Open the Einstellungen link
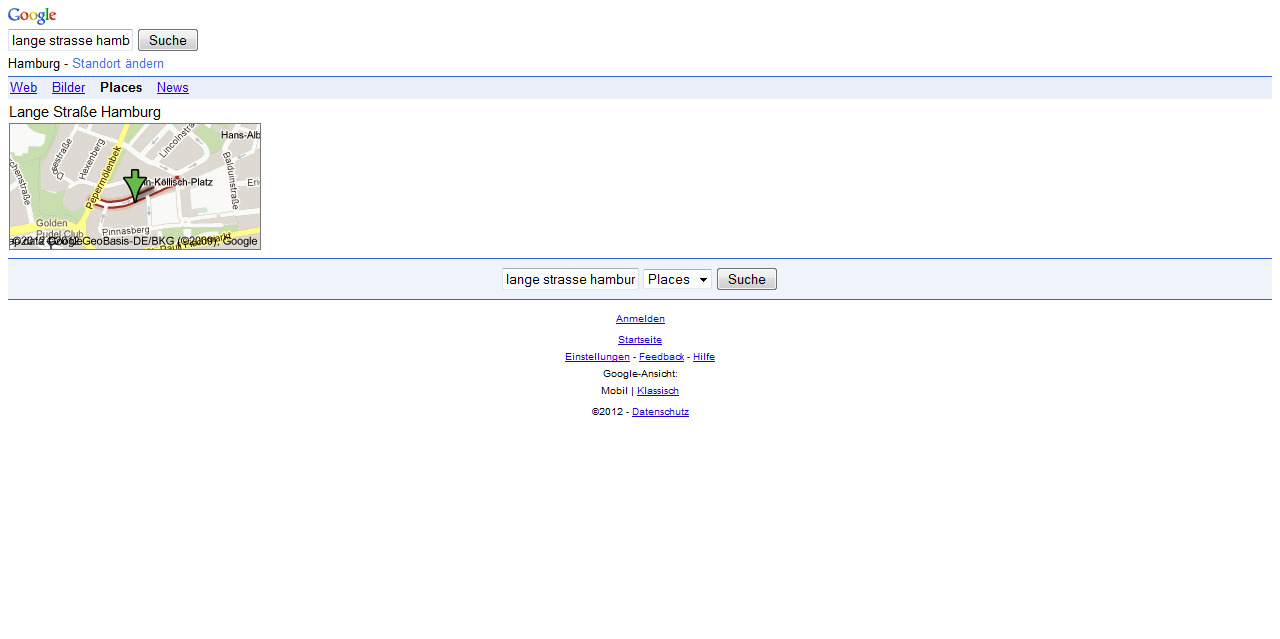Viewport: 1280px width, 639px height. tap(597, 357)
